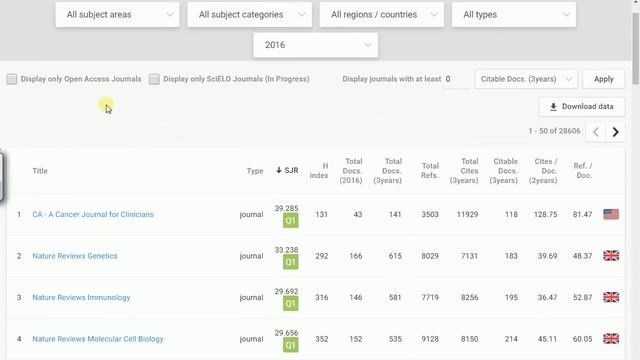The image size is (640, 360).
Task: Click H index value 292
Action: click(322, 256)
